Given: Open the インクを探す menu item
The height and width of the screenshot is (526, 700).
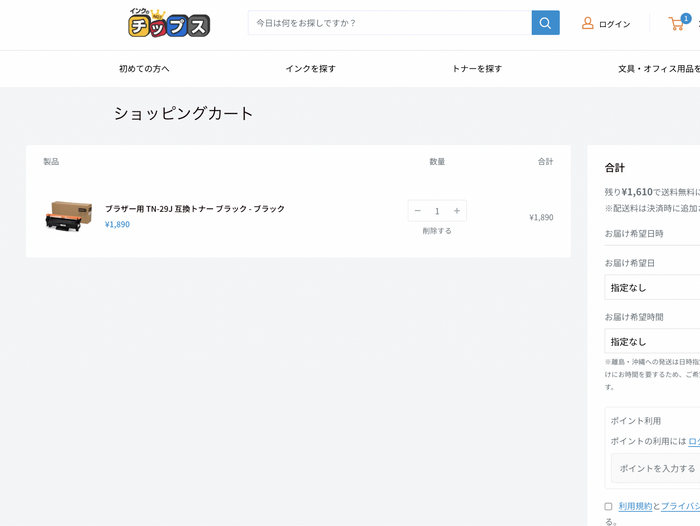Looking at the screenshot, I should (x=310, y=69).
